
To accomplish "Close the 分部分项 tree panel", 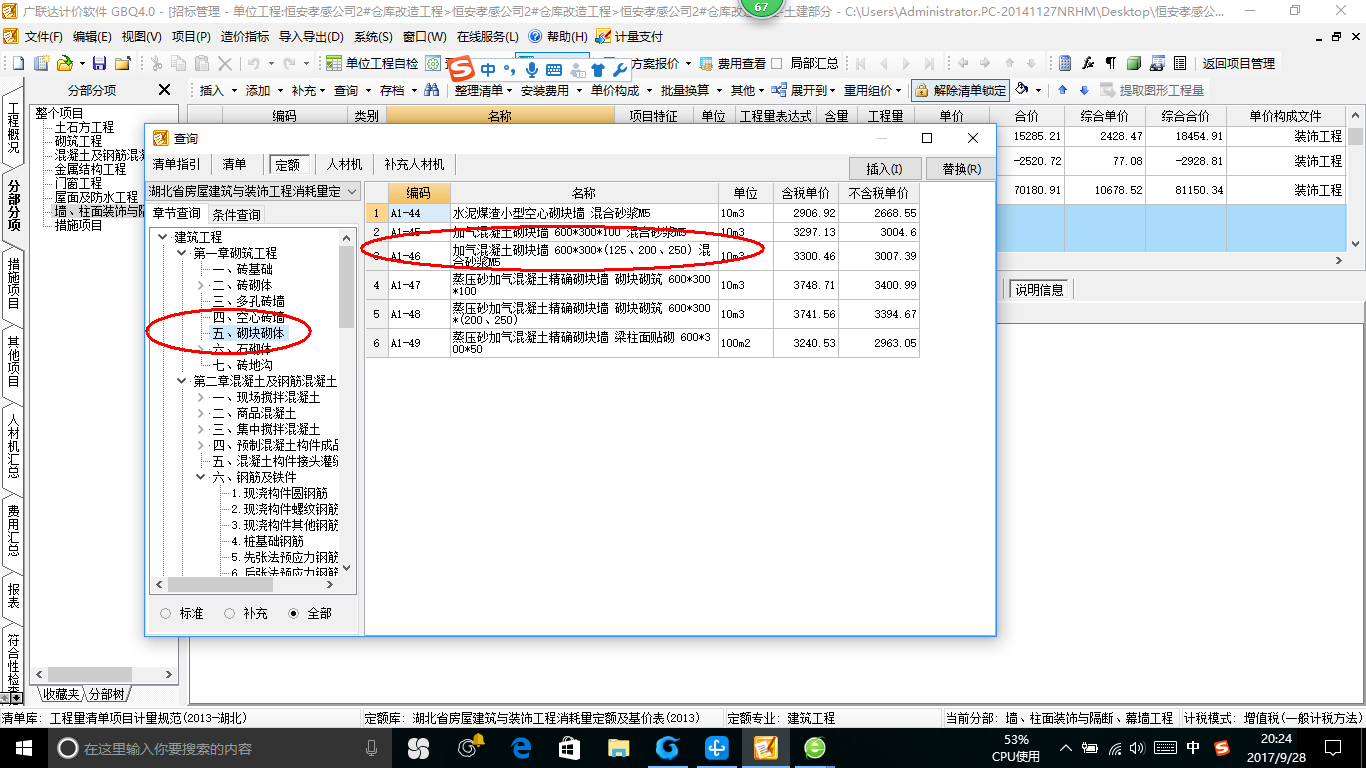I will (165, 90).
